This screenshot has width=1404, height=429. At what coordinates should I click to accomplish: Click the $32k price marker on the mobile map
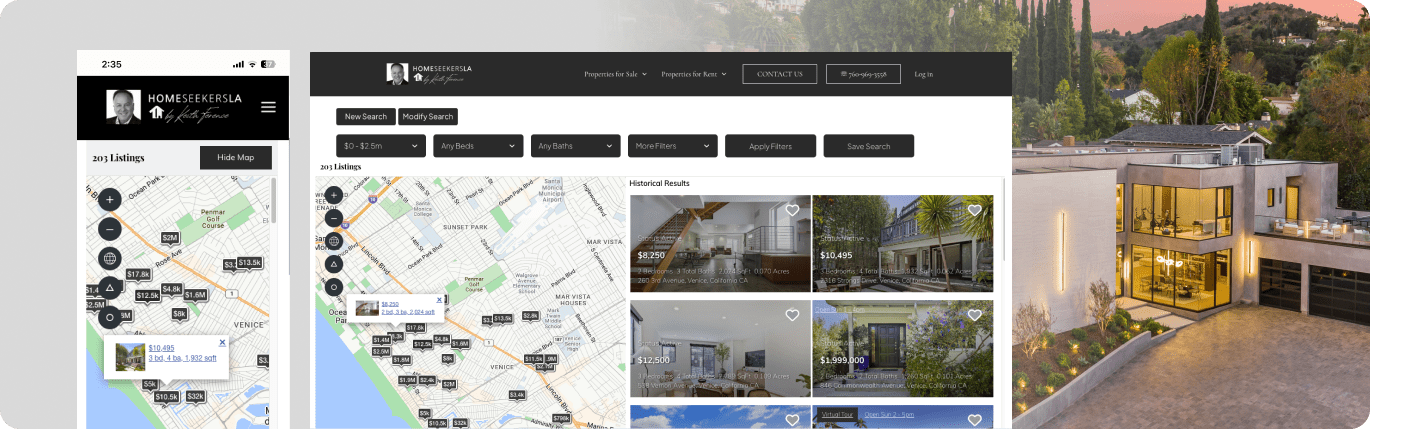pyautogui.click(x=196, y=396)
